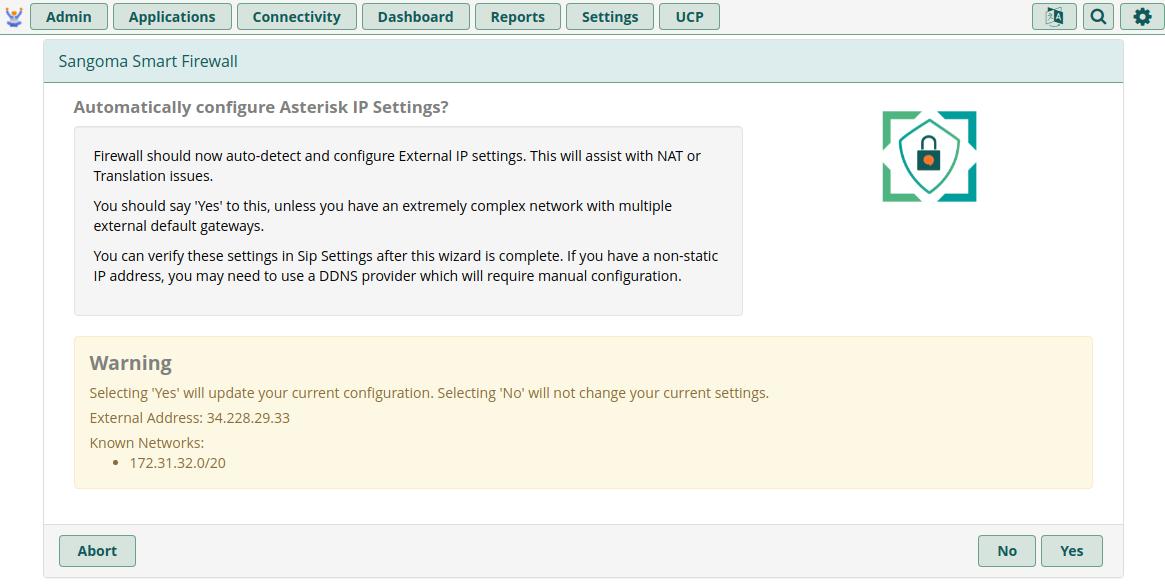Image resolution: width=1165 pixels, height=588 pixels.
Task: Expand the Connectivity menu
Action: pos(296,17)
